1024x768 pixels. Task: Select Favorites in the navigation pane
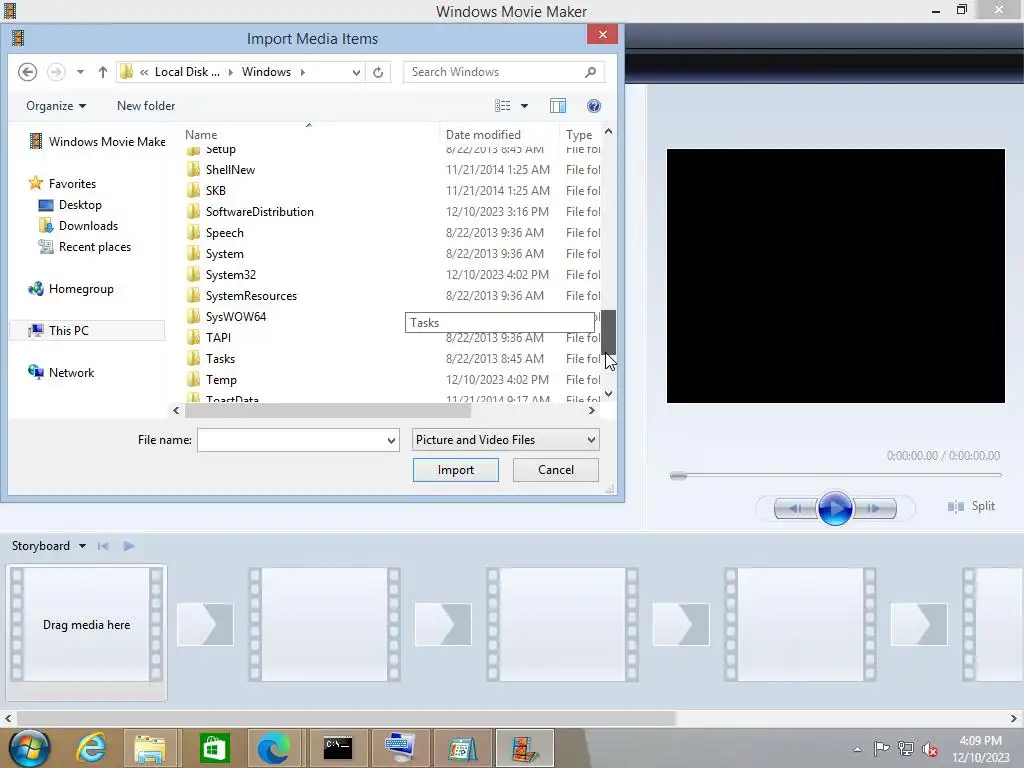click(63, 184)
